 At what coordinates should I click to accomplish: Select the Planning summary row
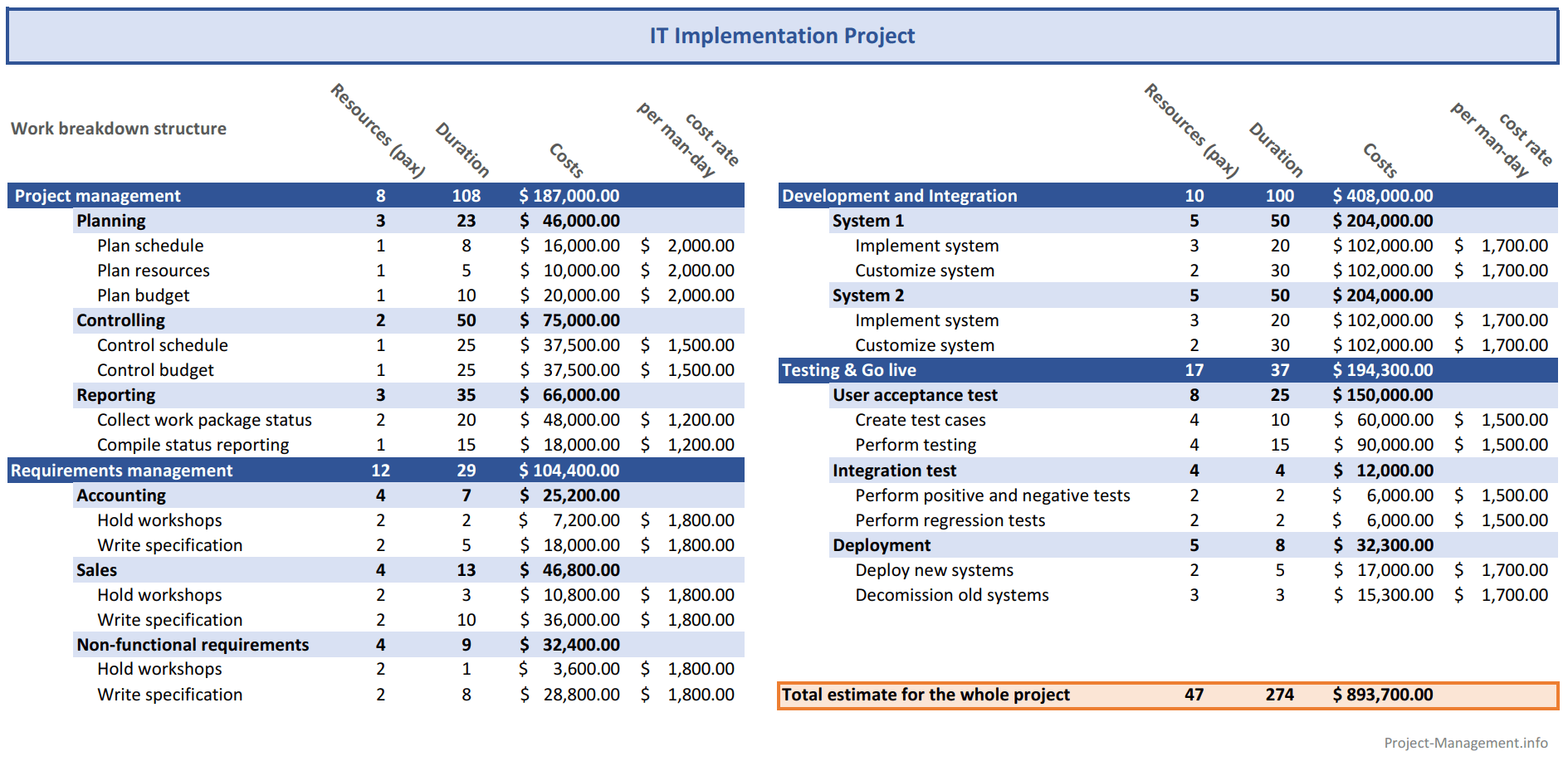pyautogui.click(x=110, y=220)
